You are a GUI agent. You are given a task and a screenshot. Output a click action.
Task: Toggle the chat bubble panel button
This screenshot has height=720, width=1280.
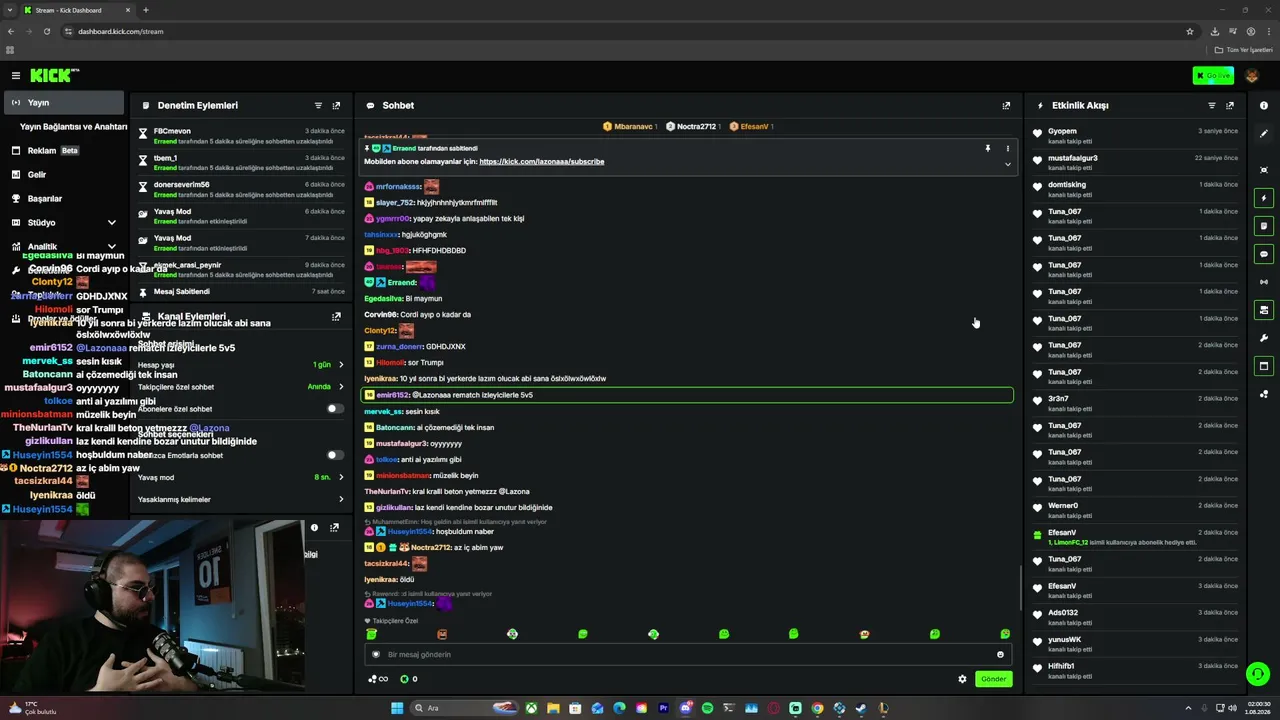point(1264,254)
